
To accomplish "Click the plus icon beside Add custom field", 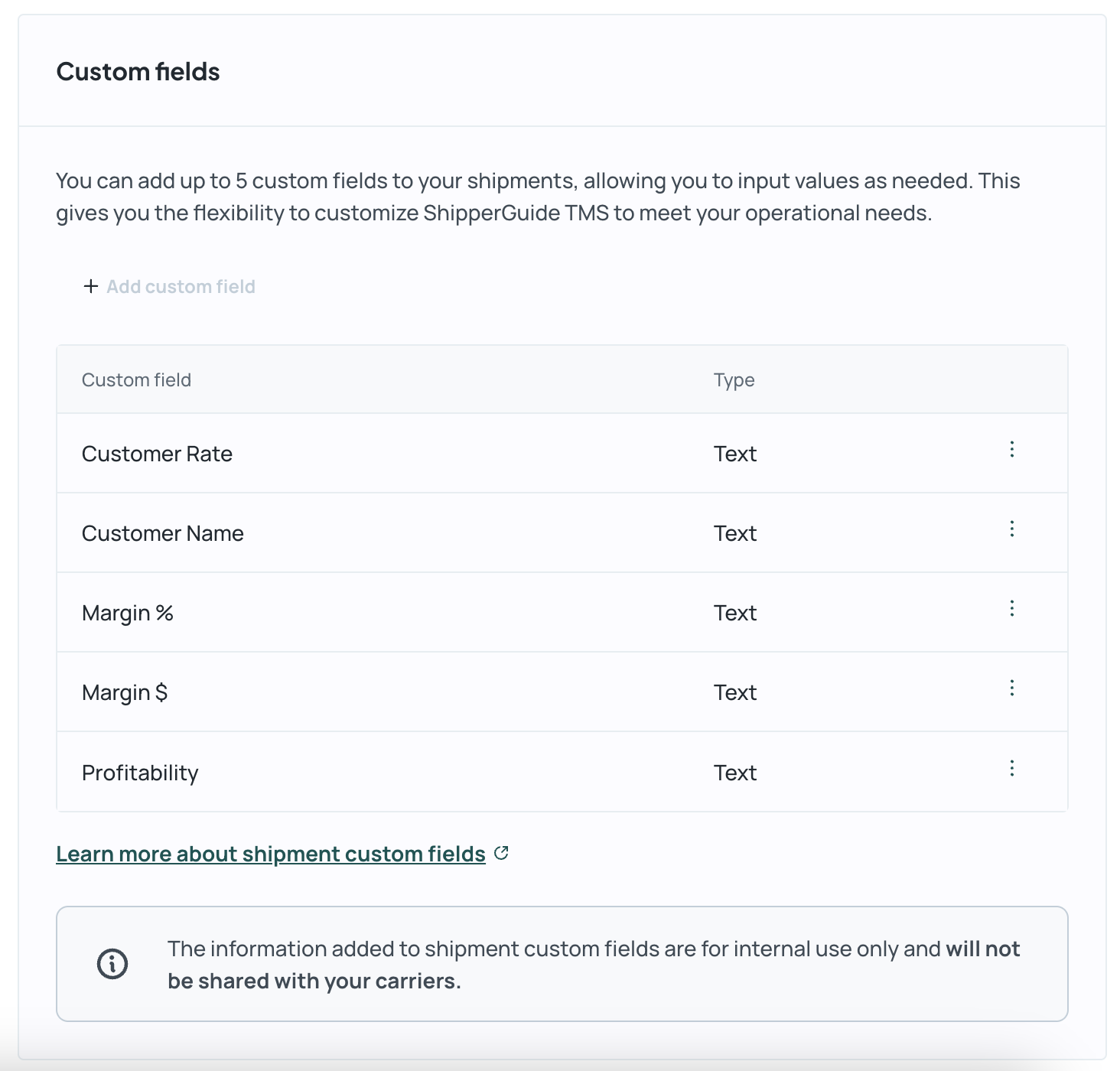I will pos(91,286).
